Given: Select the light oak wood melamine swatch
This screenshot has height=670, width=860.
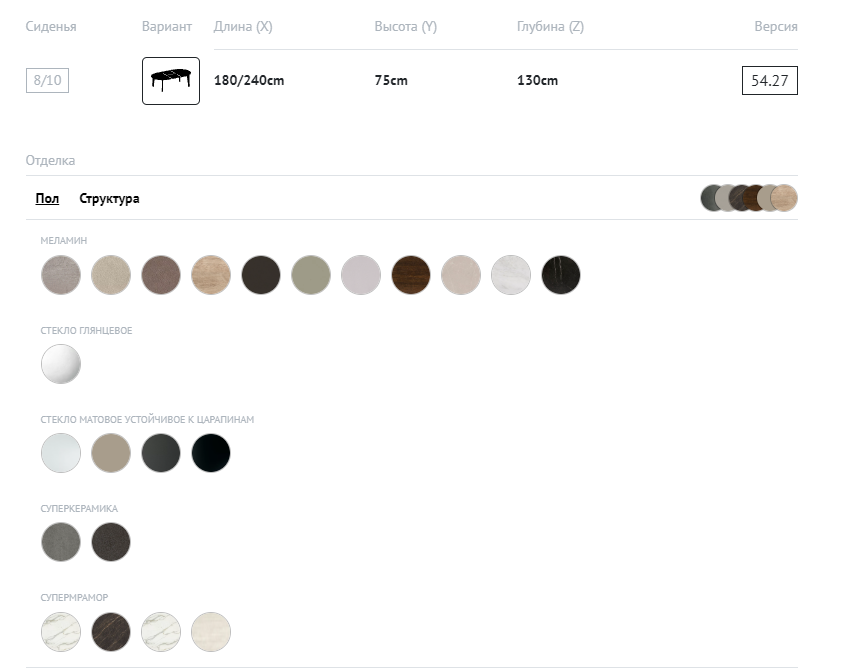Looking at the screenshot, I should [211, 274].
